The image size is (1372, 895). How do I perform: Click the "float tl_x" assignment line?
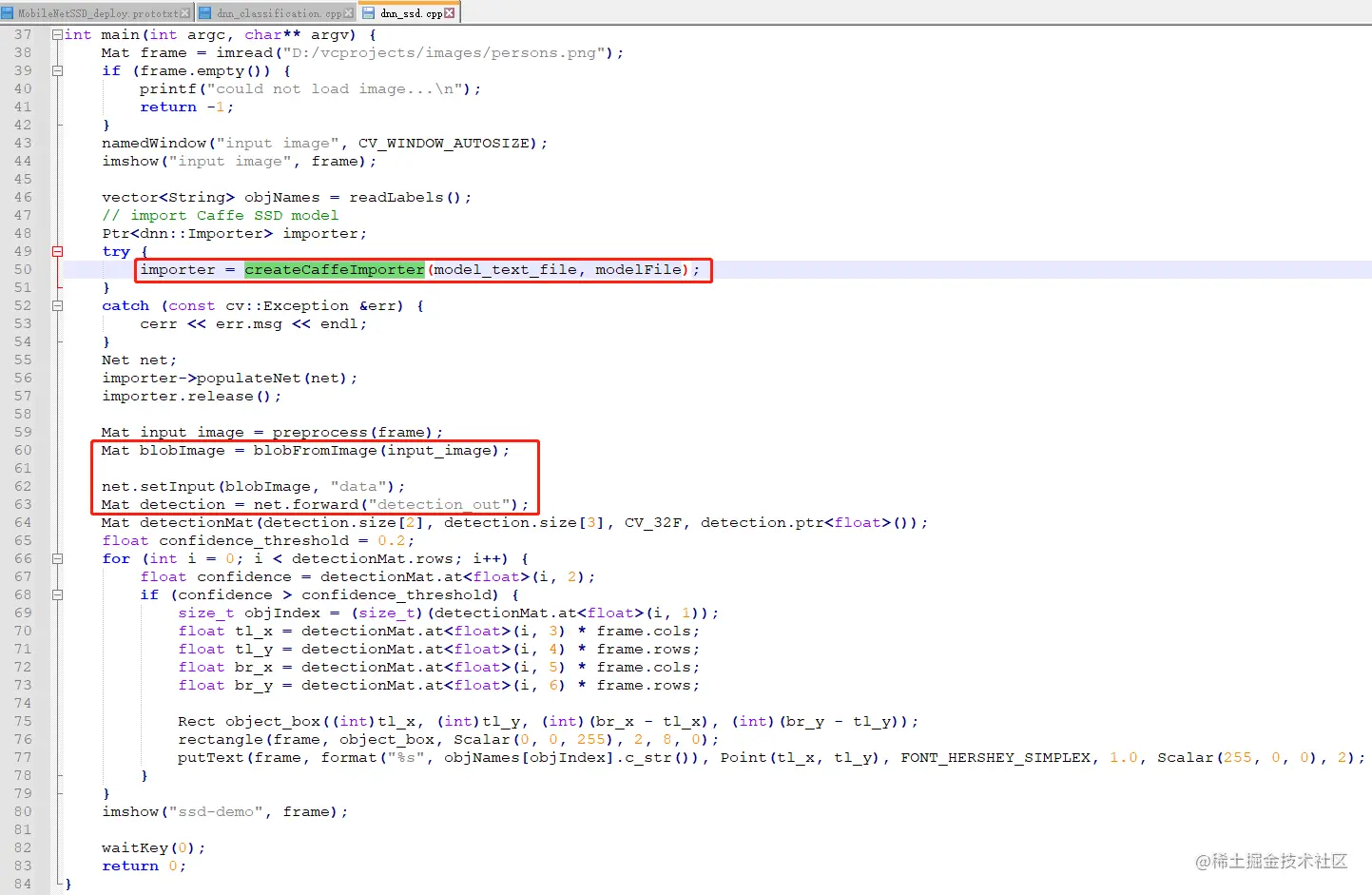tap(439, 631)
